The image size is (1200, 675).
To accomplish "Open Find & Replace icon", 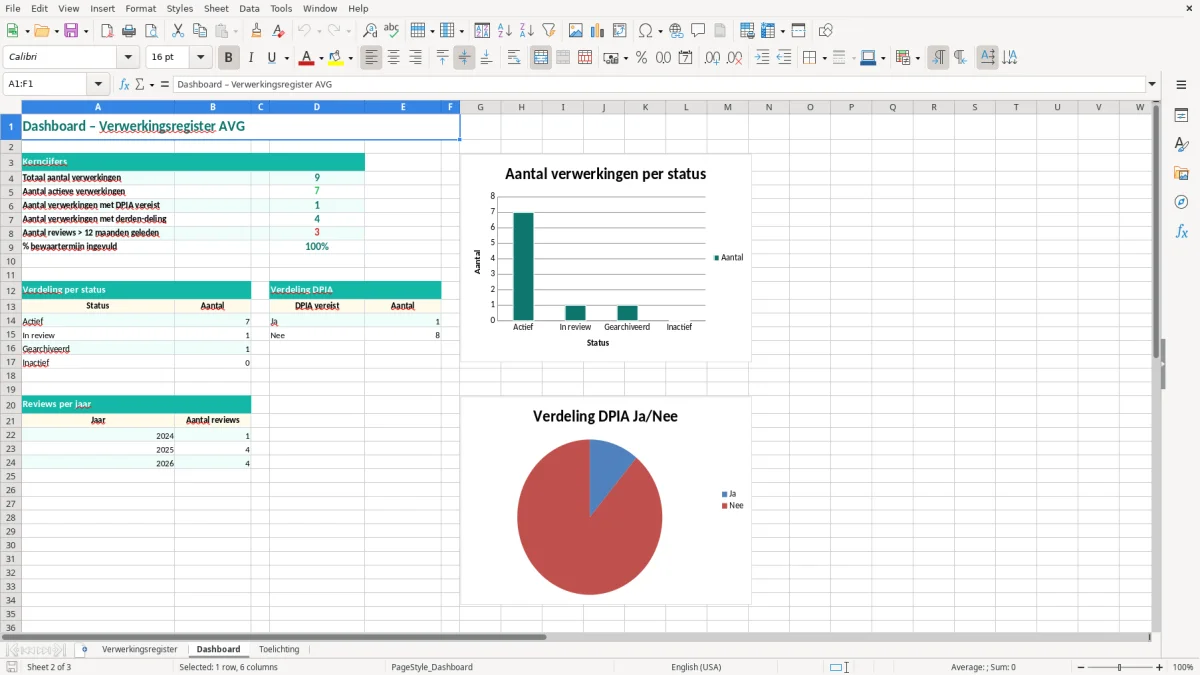I will point(370,31).
